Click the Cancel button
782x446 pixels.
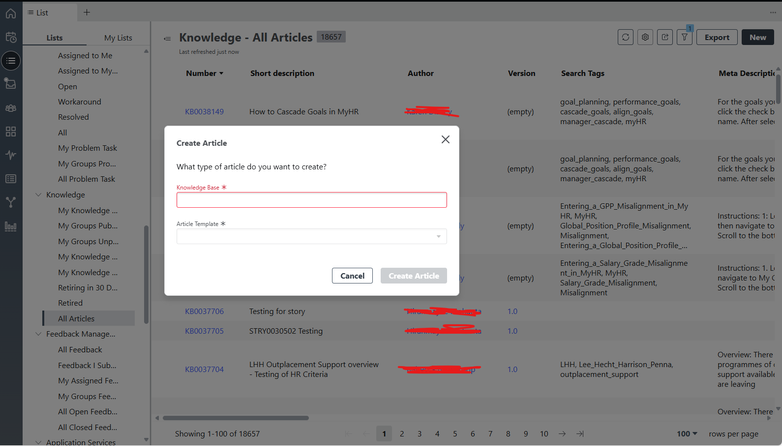click(352, 276)
